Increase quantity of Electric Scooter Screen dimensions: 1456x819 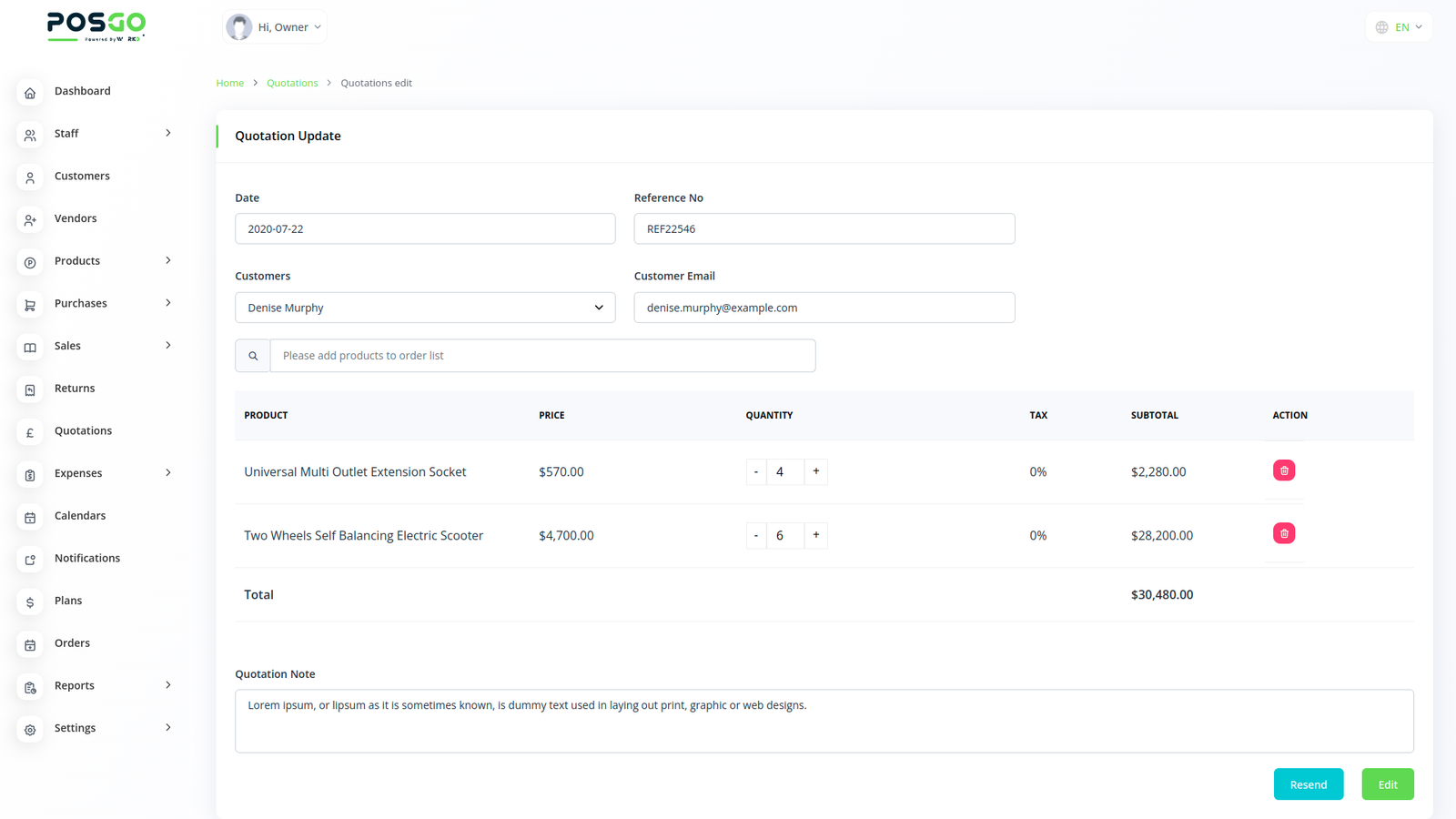816,535
